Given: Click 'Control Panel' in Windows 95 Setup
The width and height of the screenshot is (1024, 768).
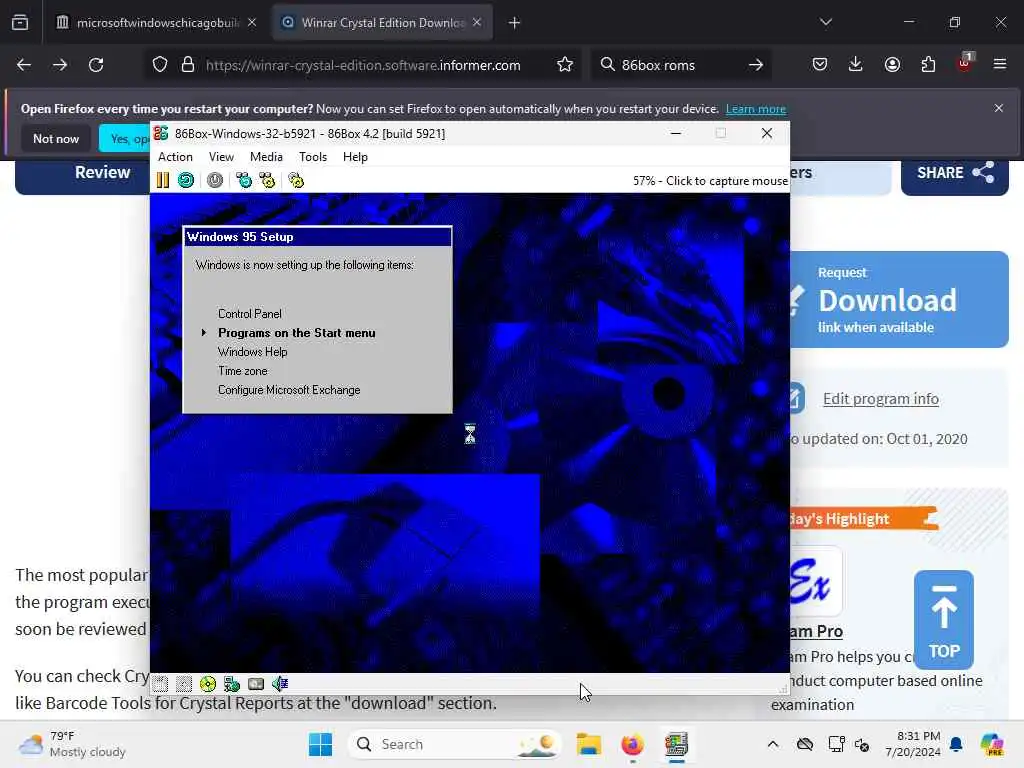Looking at the screenshot, I should (x=249, y=313).
